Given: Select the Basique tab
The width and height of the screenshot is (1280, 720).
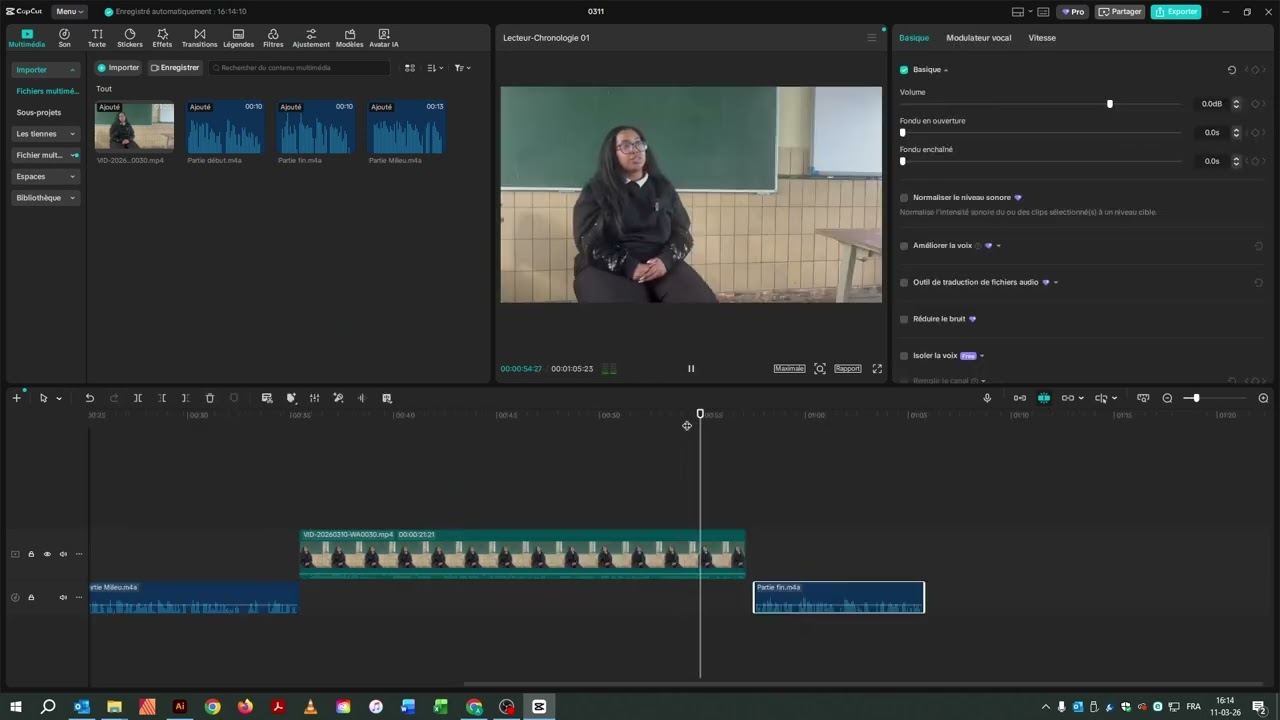Looking at the screenshot, I should coord(914,38).
